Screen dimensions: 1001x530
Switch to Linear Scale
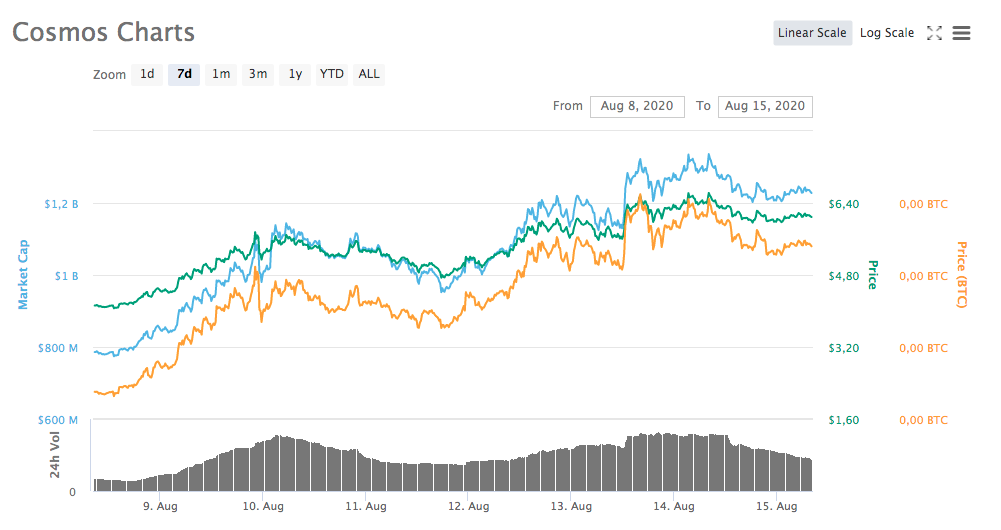(812, 33)
